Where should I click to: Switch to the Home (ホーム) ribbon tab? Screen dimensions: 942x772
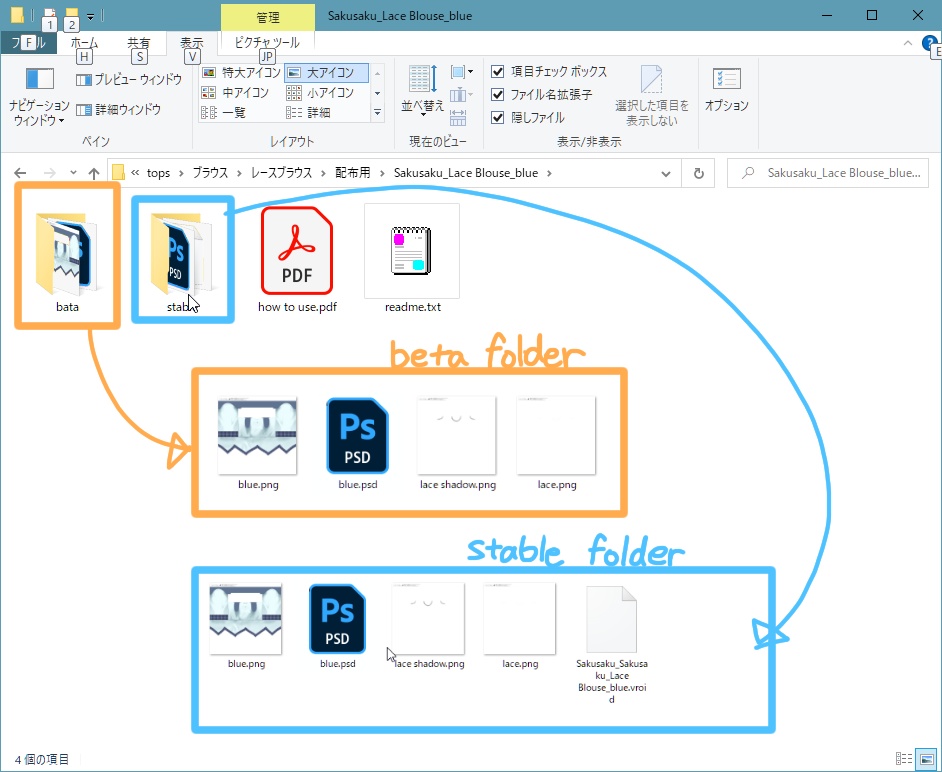click(85, 43)
